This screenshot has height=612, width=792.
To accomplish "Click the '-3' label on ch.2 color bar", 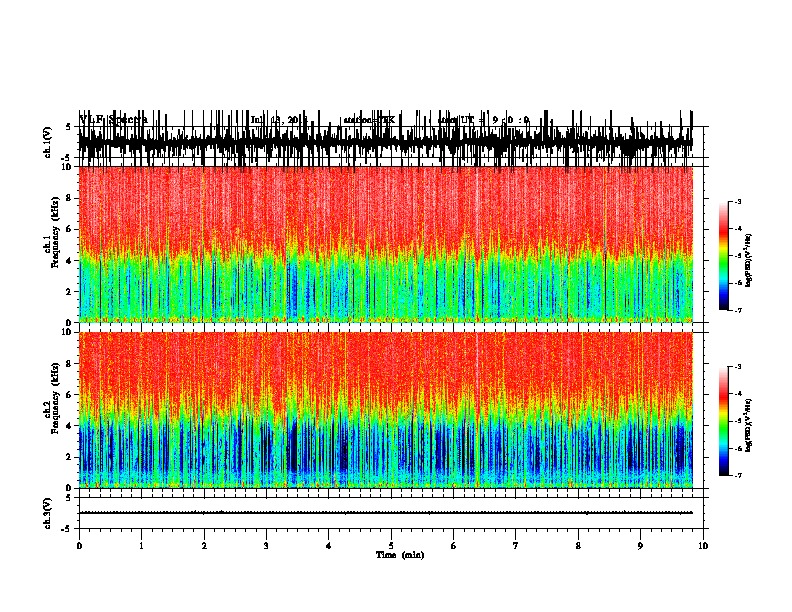I will point(737,367).
